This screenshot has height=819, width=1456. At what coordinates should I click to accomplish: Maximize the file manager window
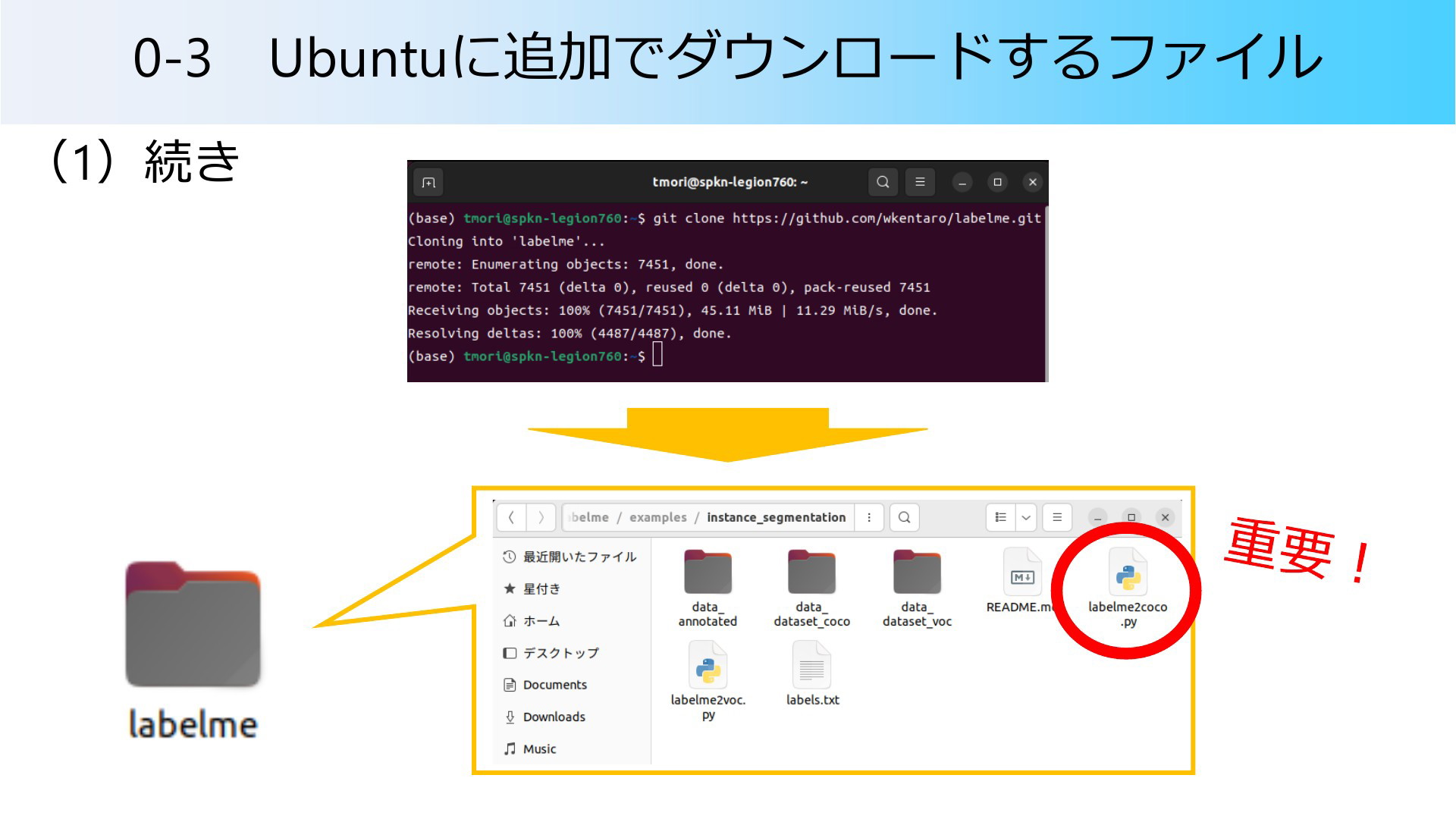click(x=1131, y=517)
